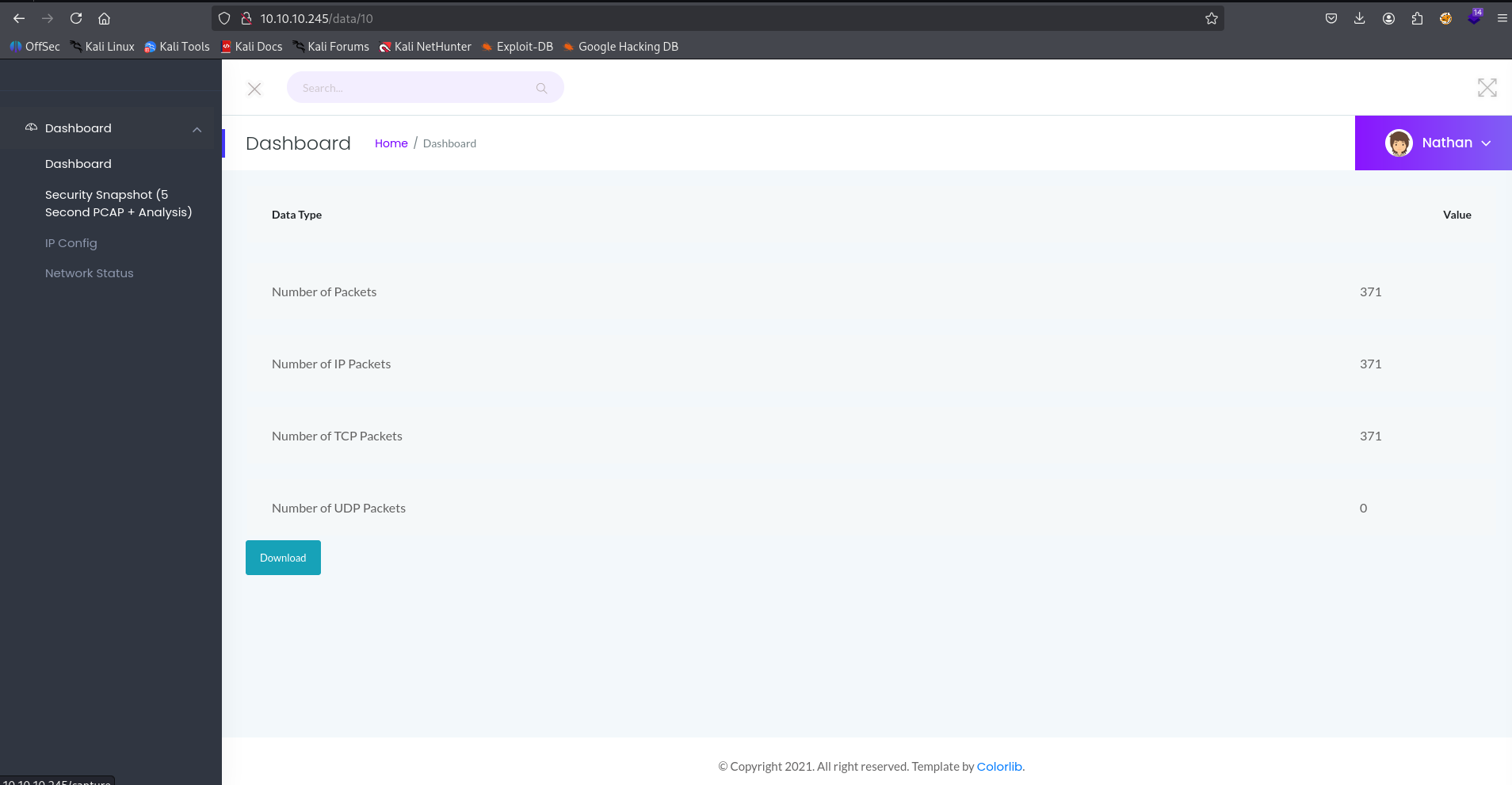The width and height of the screenshot is (1512, 785).
Task: Click Nathan's avatar picture
Action: coord(1398,143)
